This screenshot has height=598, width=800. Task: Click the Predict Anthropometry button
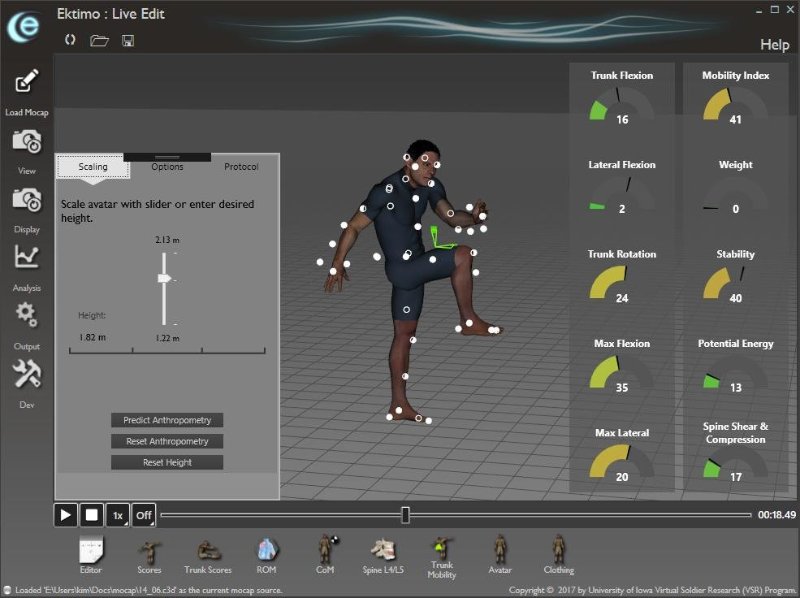click(x=167, y=420)
